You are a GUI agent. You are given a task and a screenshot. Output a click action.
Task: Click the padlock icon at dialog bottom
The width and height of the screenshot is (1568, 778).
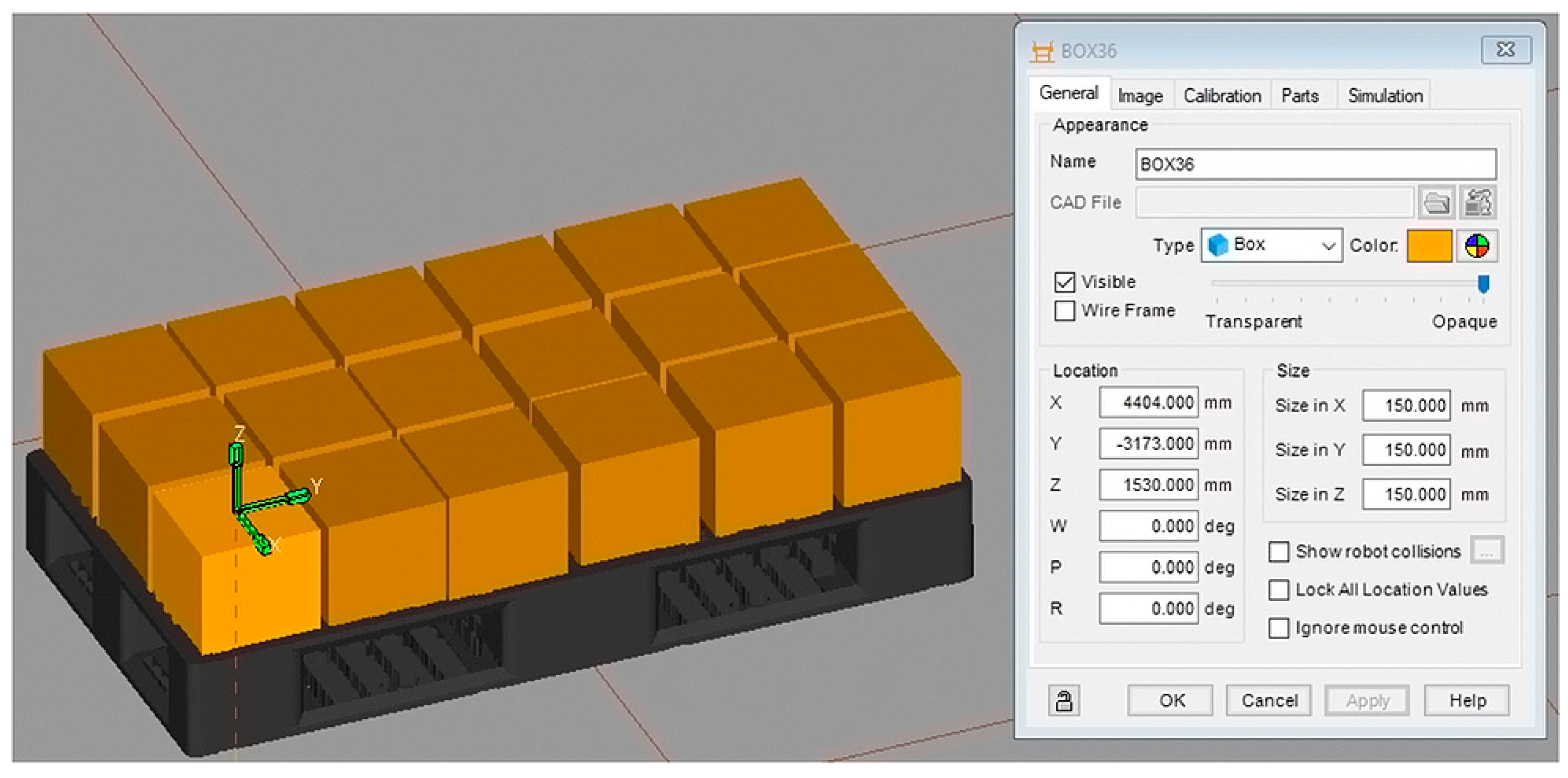pos(1064,700)
